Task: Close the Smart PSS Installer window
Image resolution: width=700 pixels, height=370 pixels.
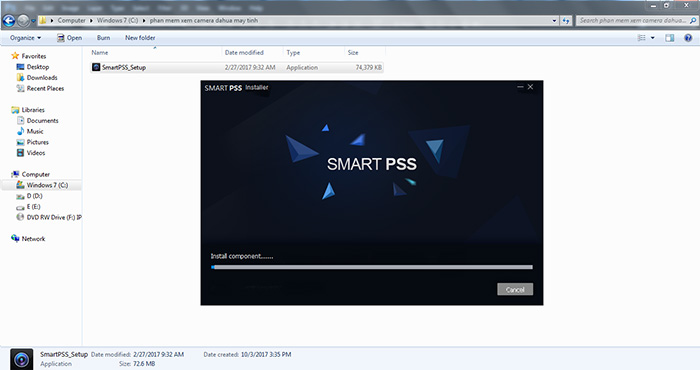Action: [x=530, y=87]
